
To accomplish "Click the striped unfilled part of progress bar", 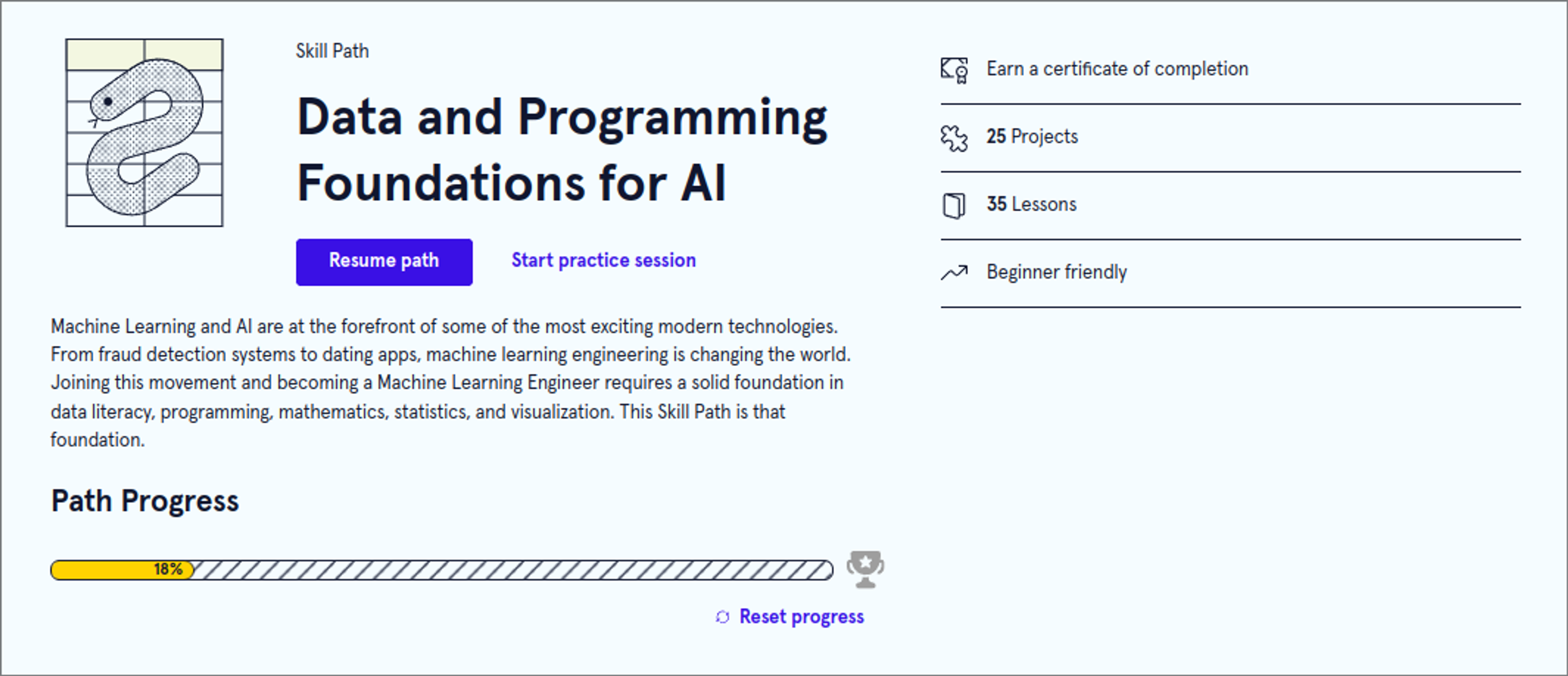I will (511, 570).
